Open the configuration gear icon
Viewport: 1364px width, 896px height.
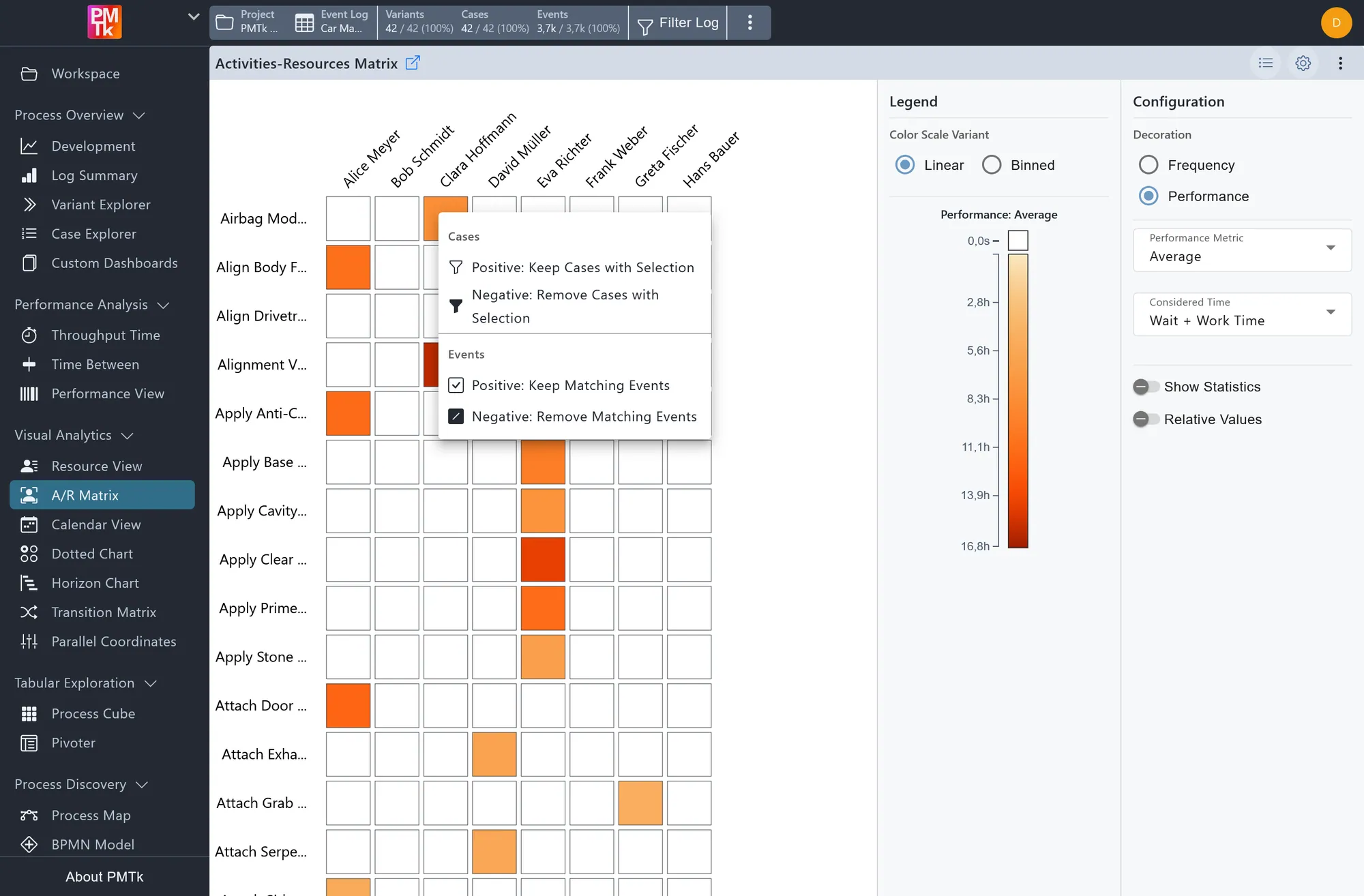[x=1303, y=63]
